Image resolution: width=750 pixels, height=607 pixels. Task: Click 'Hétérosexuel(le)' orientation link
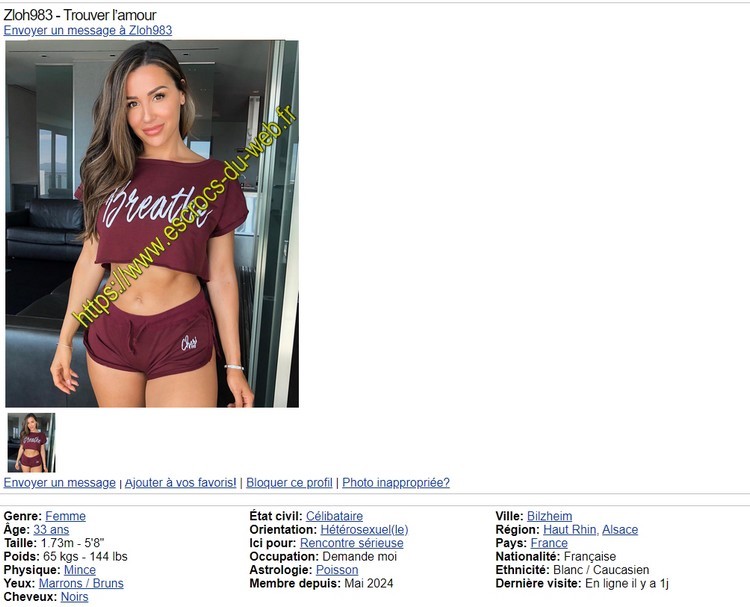coord(364,530)
